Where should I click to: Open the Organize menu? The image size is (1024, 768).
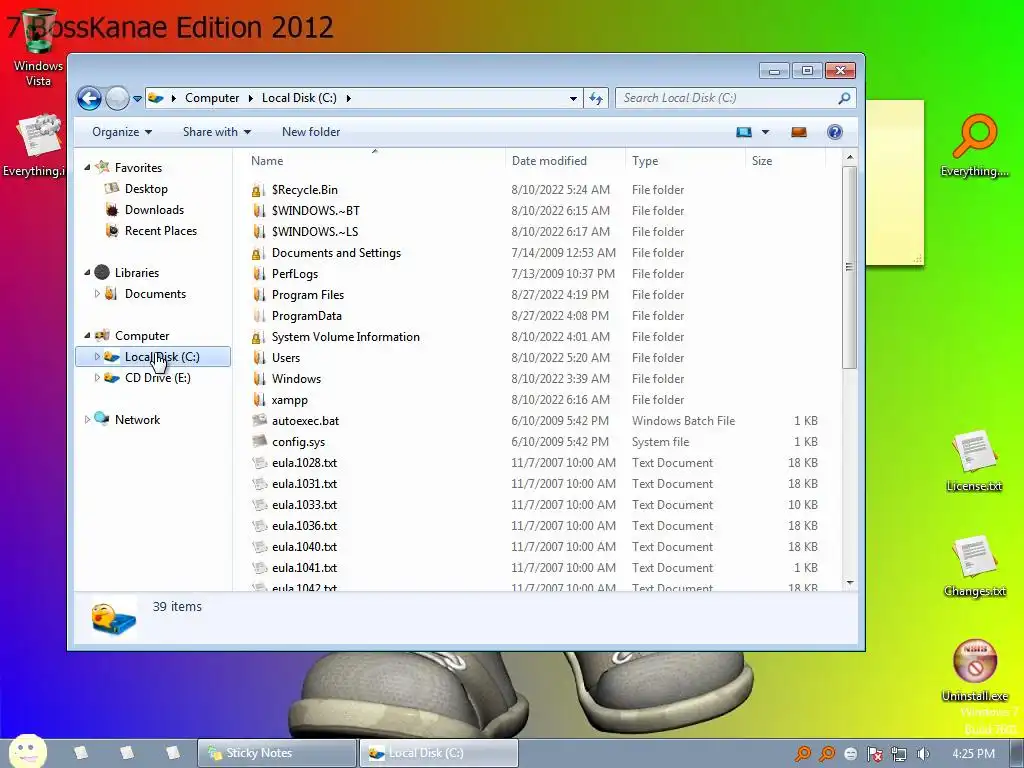(122, 132)
